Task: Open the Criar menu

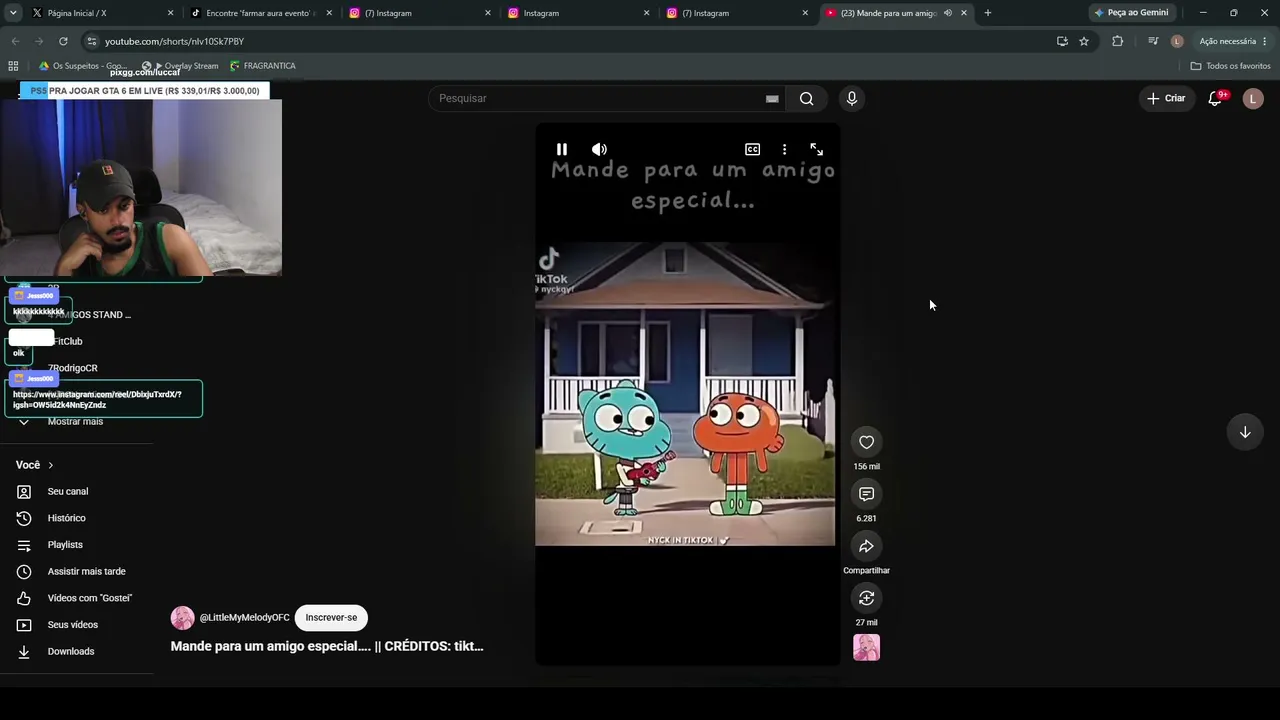Action: pos(1166,98)
